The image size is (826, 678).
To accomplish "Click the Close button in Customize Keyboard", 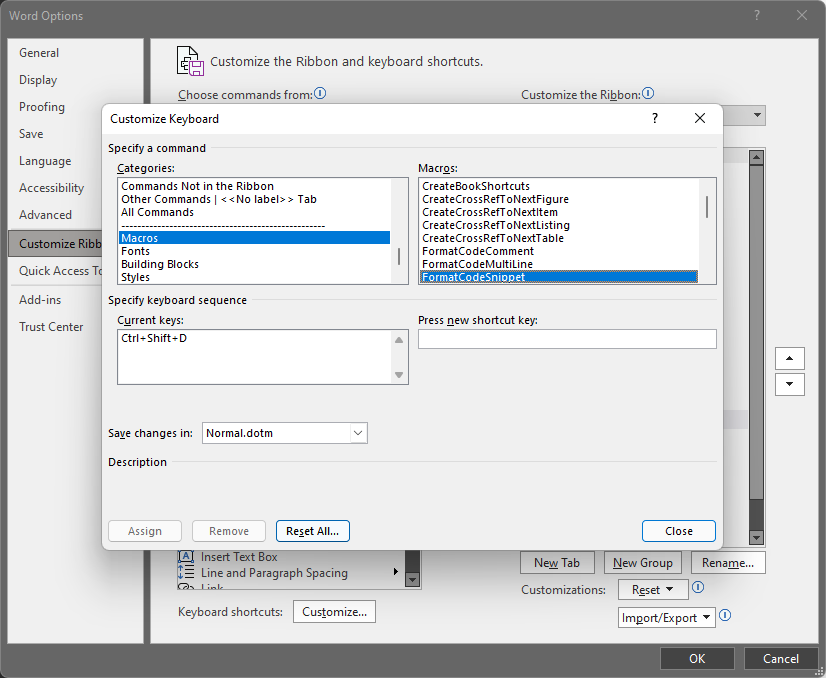I will (x=678, y=531).
